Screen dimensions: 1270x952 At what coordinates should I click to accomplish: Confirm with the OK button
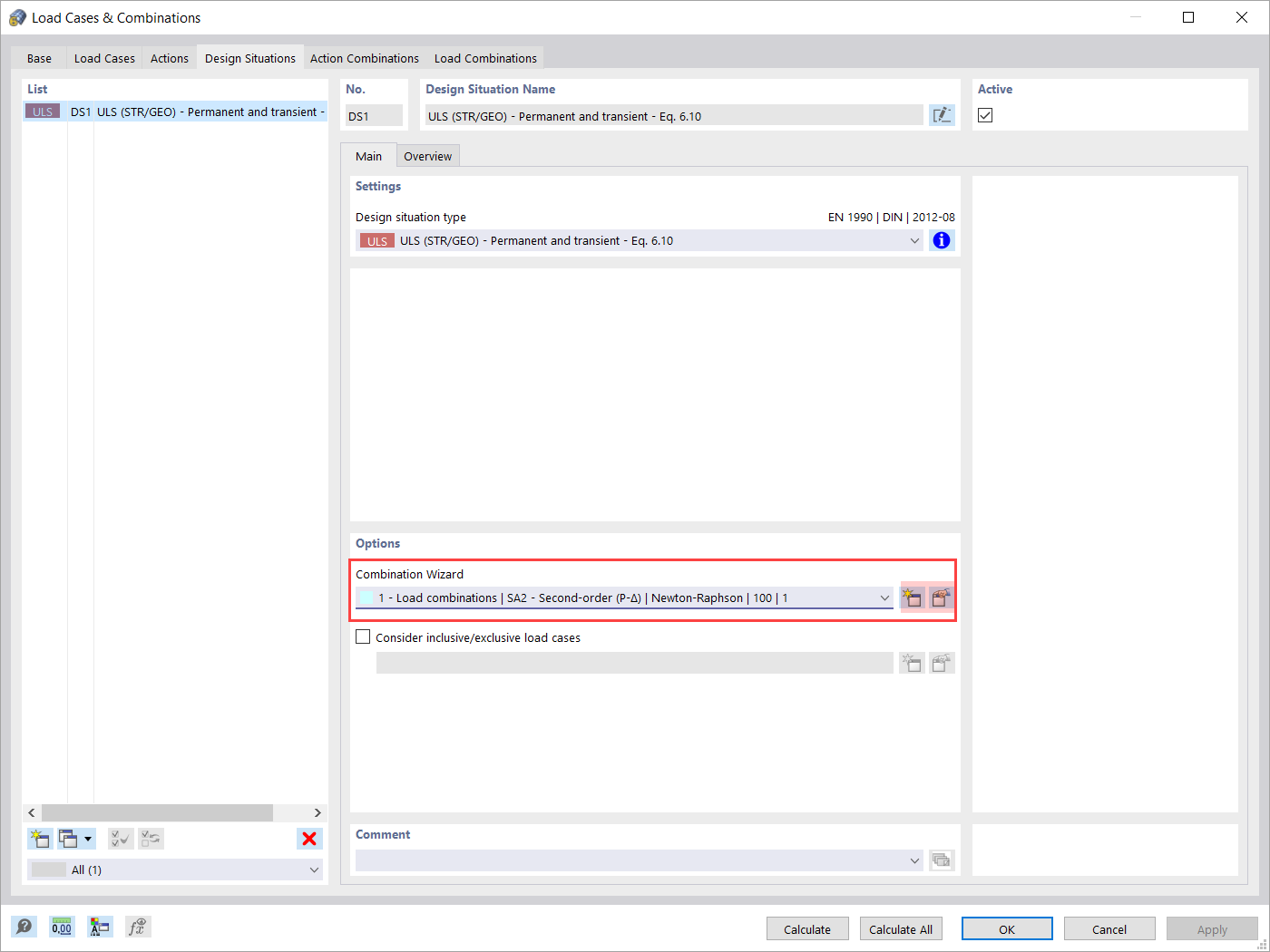pos(1007,928)
